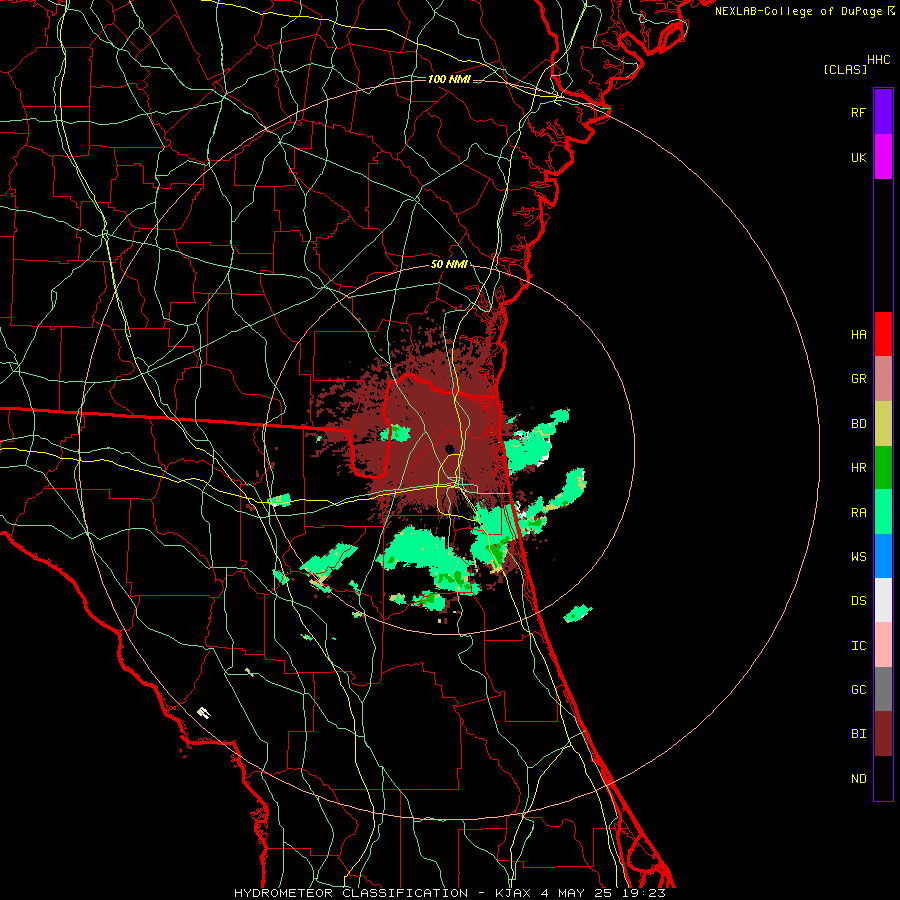Click the GC legend label

[858, 690]
